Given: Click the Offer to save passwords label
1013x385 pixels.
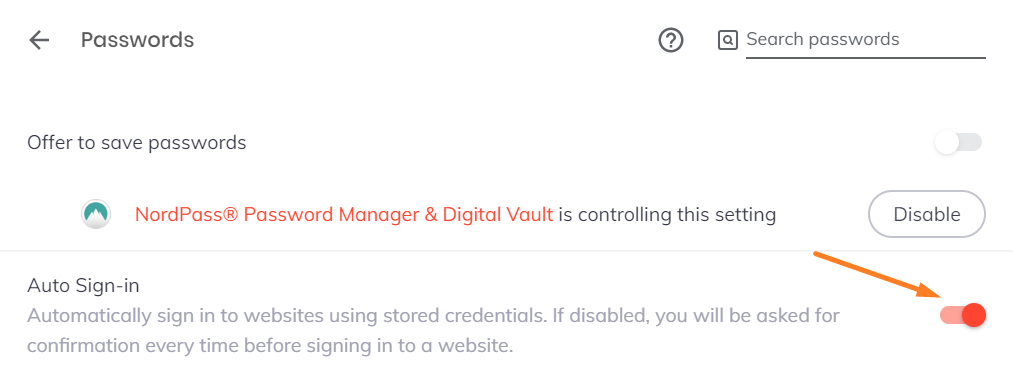Looking at the screenshot, I should pyautogui.click(x=136, y=142).
